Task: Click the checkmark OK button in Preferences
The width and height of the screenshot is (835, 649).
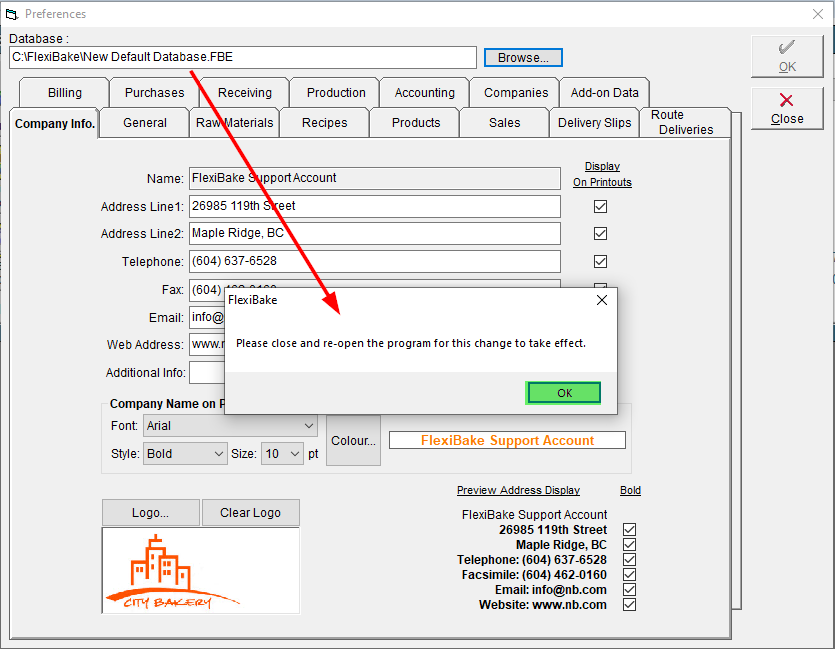Action: 787,56
